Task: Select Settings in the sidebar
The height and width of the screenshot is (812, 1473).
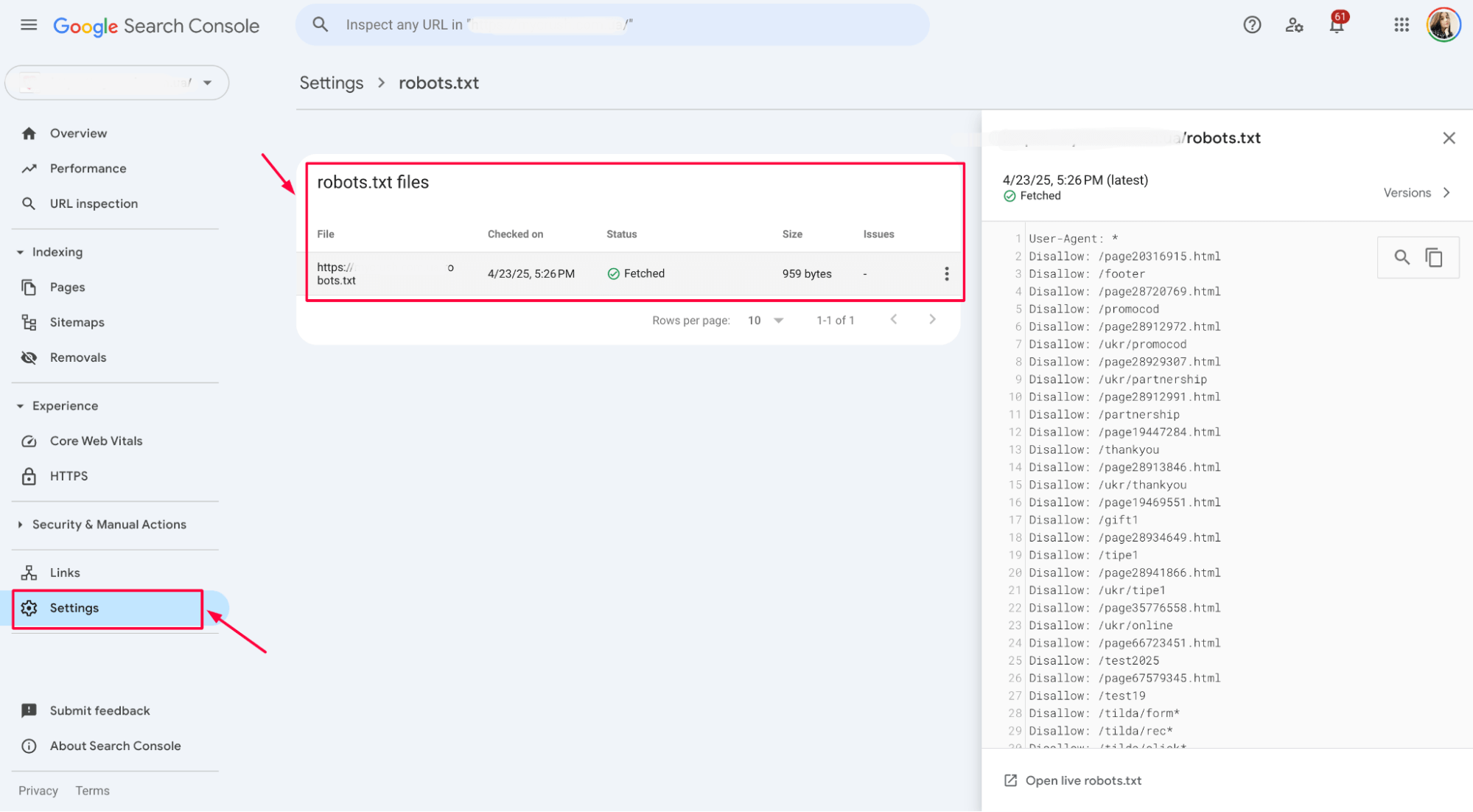Action: [108, 609]
